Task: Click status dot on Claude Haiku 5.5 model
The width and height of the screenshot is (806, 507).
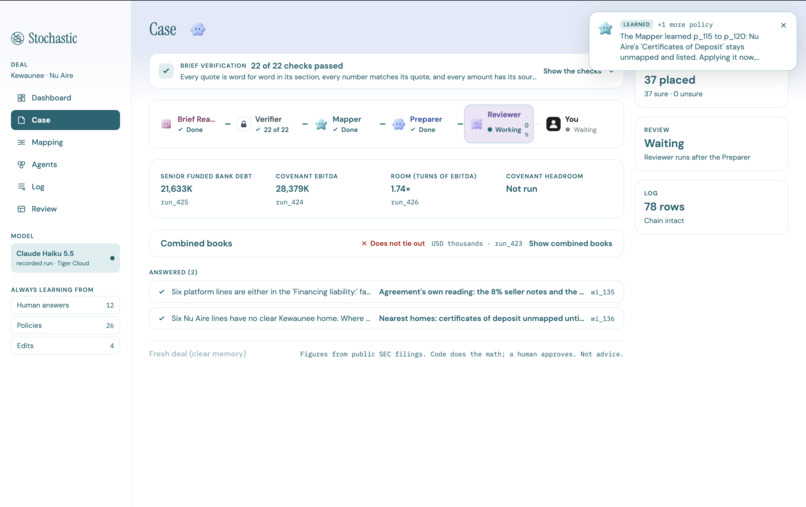Action: 112,258
